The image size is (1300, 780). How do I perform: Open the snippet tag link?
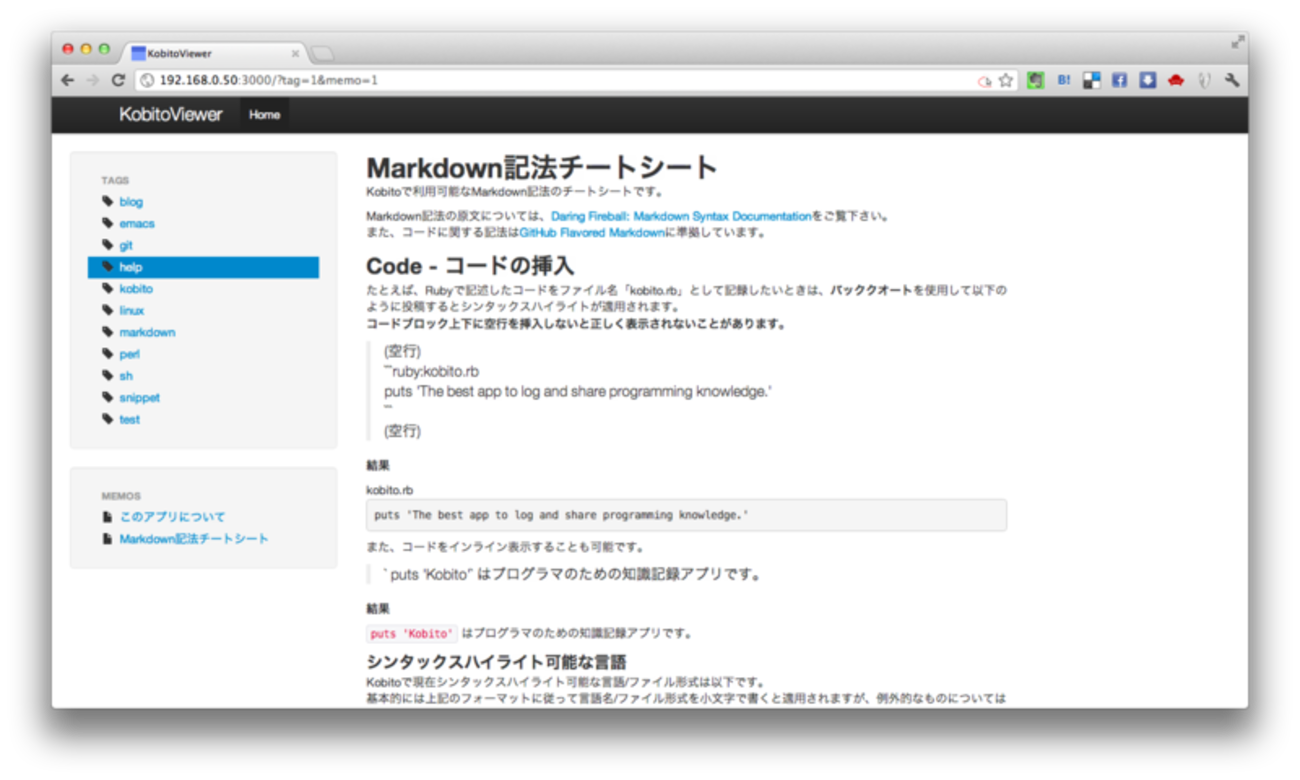(140, 397)
